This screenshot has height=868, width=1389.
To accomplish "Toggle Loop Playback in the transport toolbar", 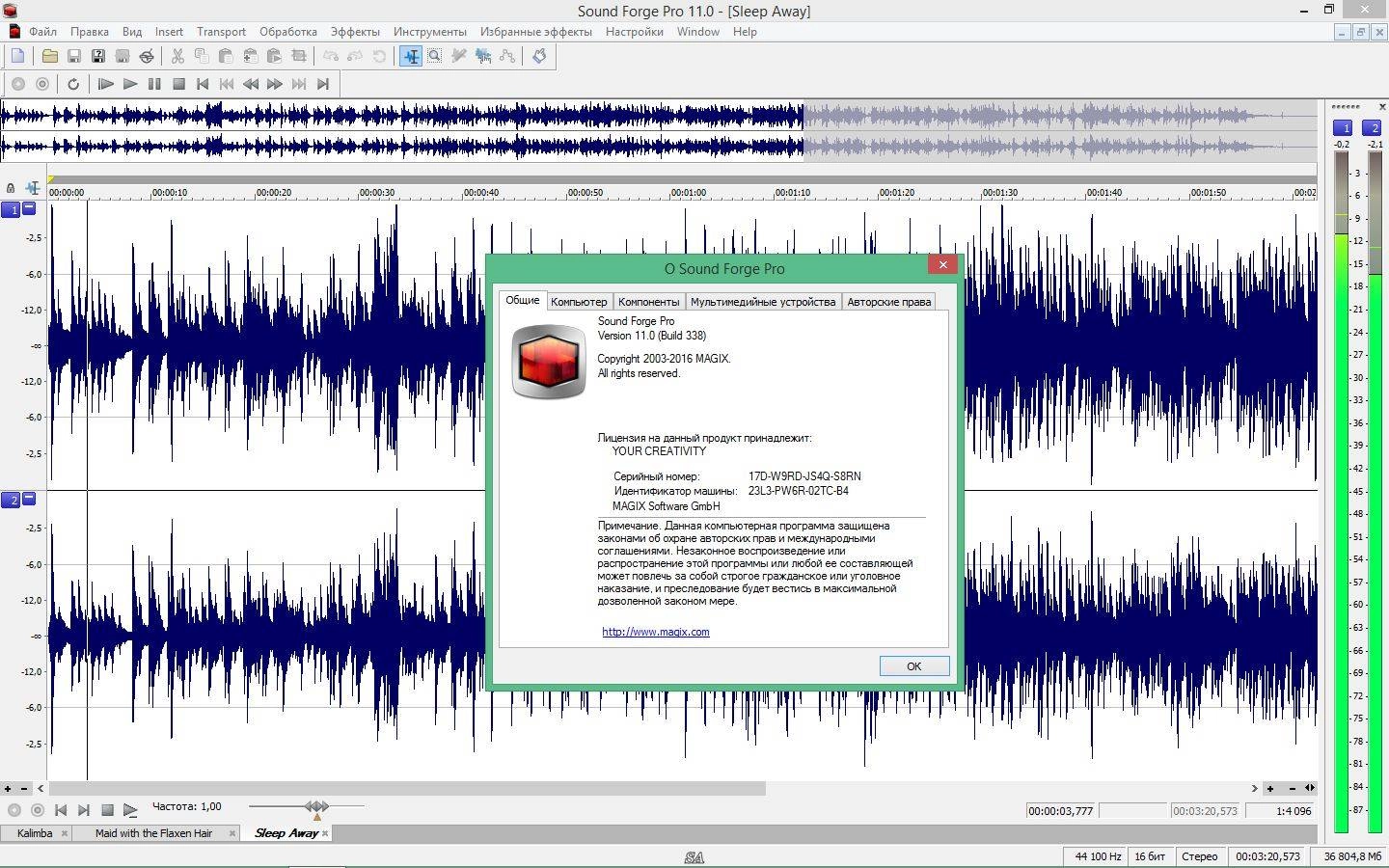I will click(73, 84).
